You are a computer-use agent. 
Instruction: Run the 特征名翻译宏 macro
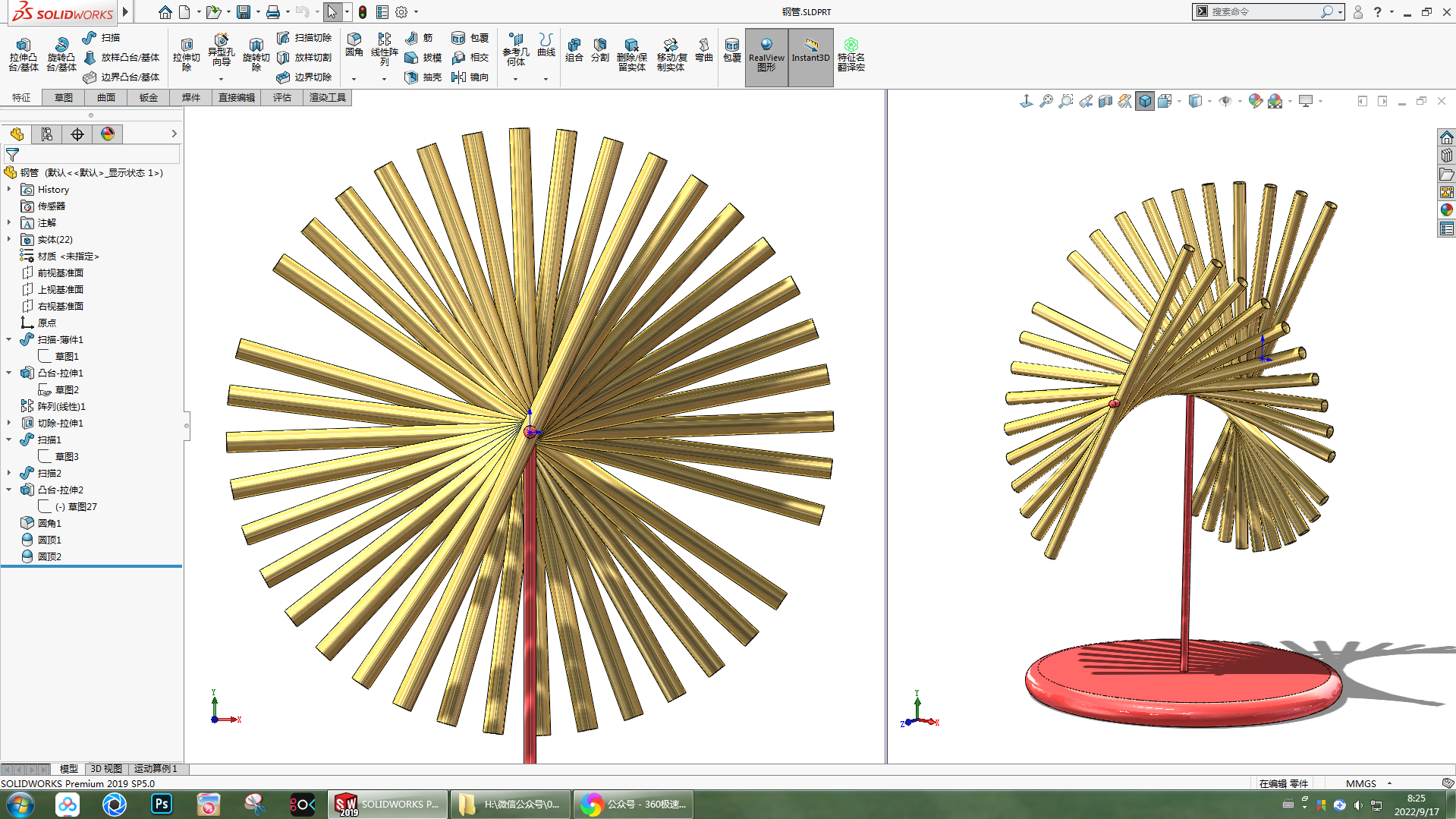[x=851, y=55]
